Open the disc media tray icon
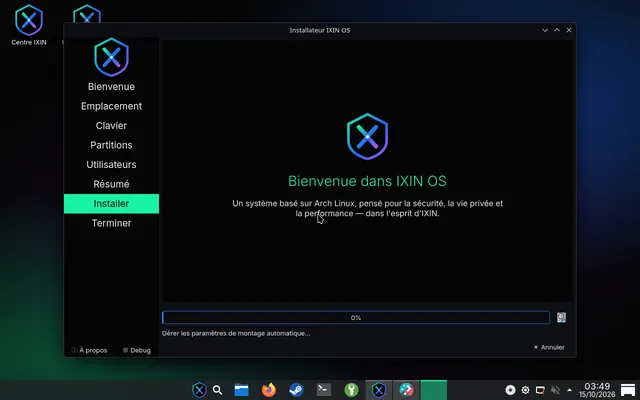 click(510, 390)
